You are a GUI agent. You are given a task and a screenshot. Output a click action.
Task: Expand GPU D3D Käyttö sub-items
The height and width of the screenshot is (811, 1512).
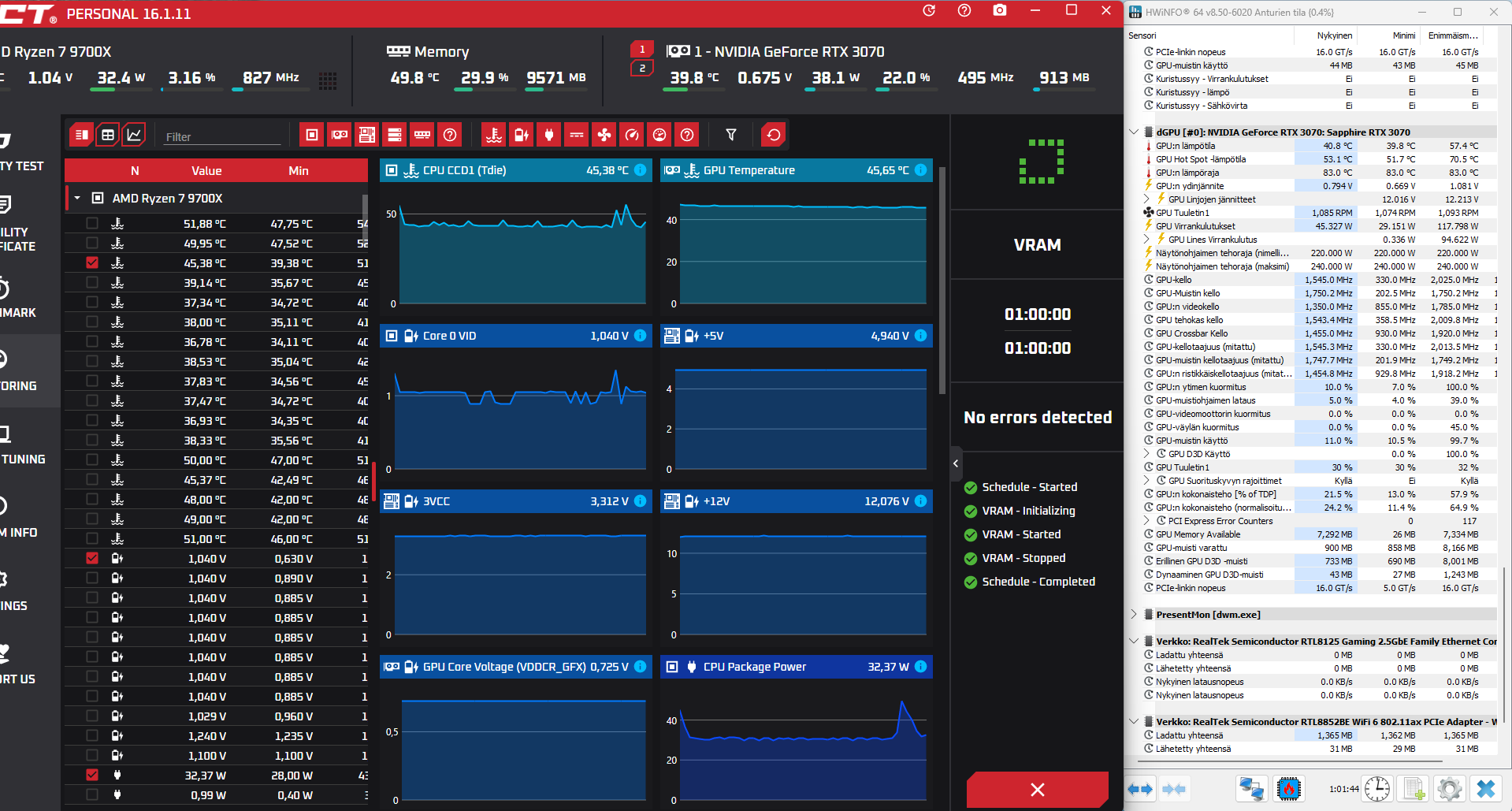click(x=1147, y=454)
